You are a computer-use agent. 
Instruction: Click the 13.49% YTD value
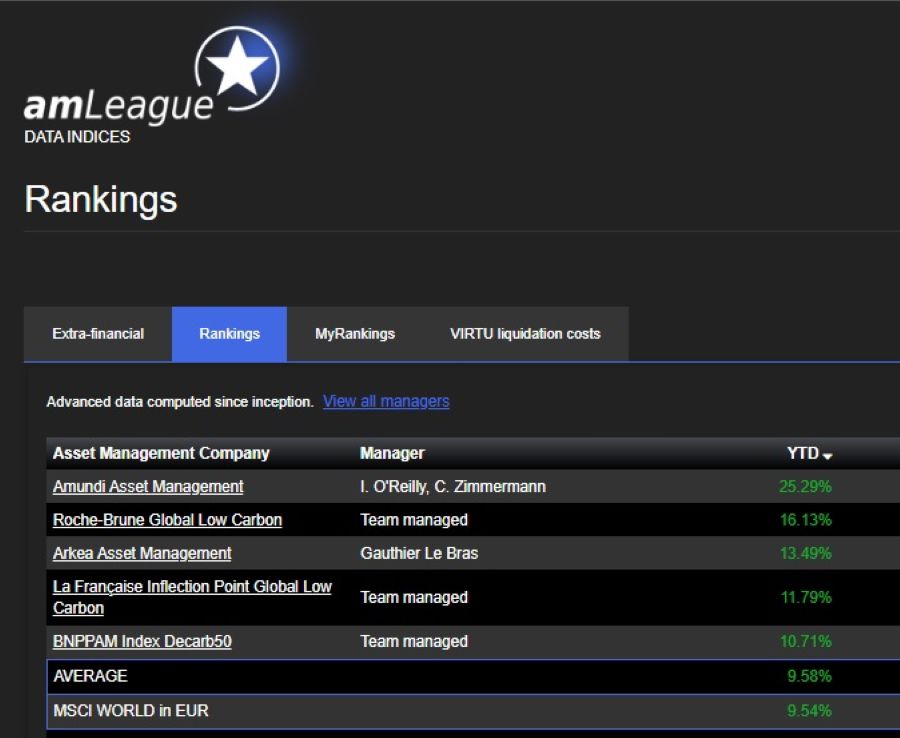tap(805, 553)
